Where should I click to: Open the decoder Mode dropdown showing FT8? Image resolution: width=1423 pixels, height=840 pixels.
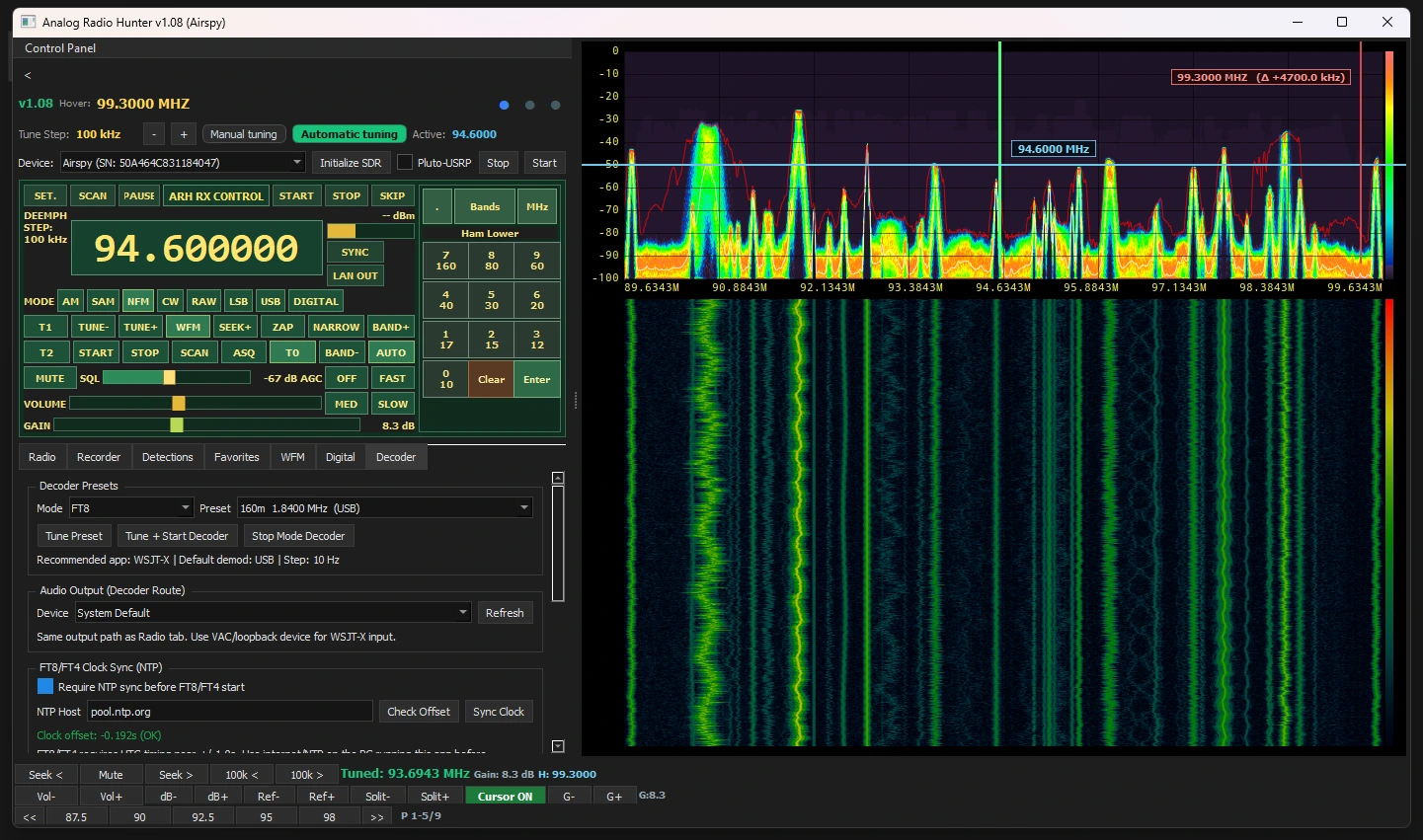click(x=129, y=507)
